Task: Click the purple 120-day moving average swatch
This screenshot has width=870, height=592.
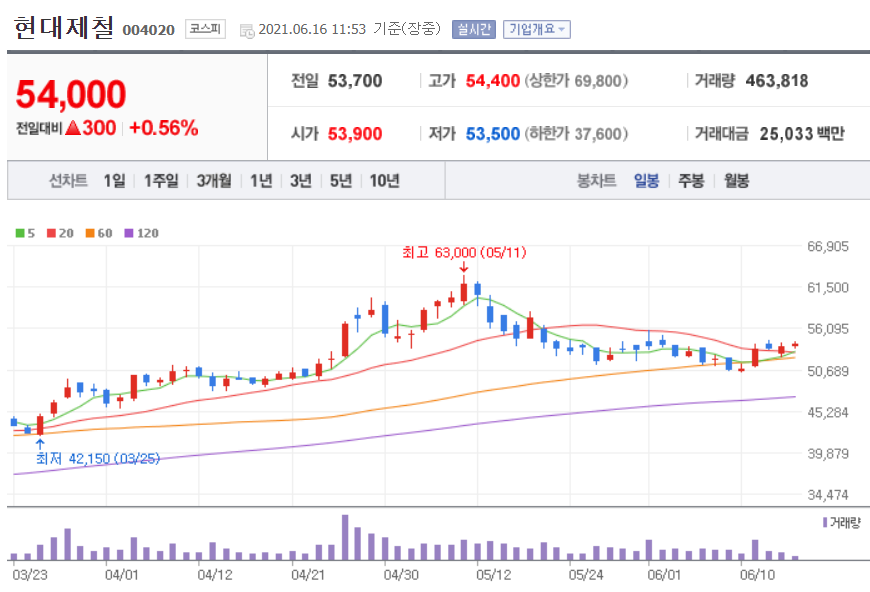Action: [x=129, y=233]
